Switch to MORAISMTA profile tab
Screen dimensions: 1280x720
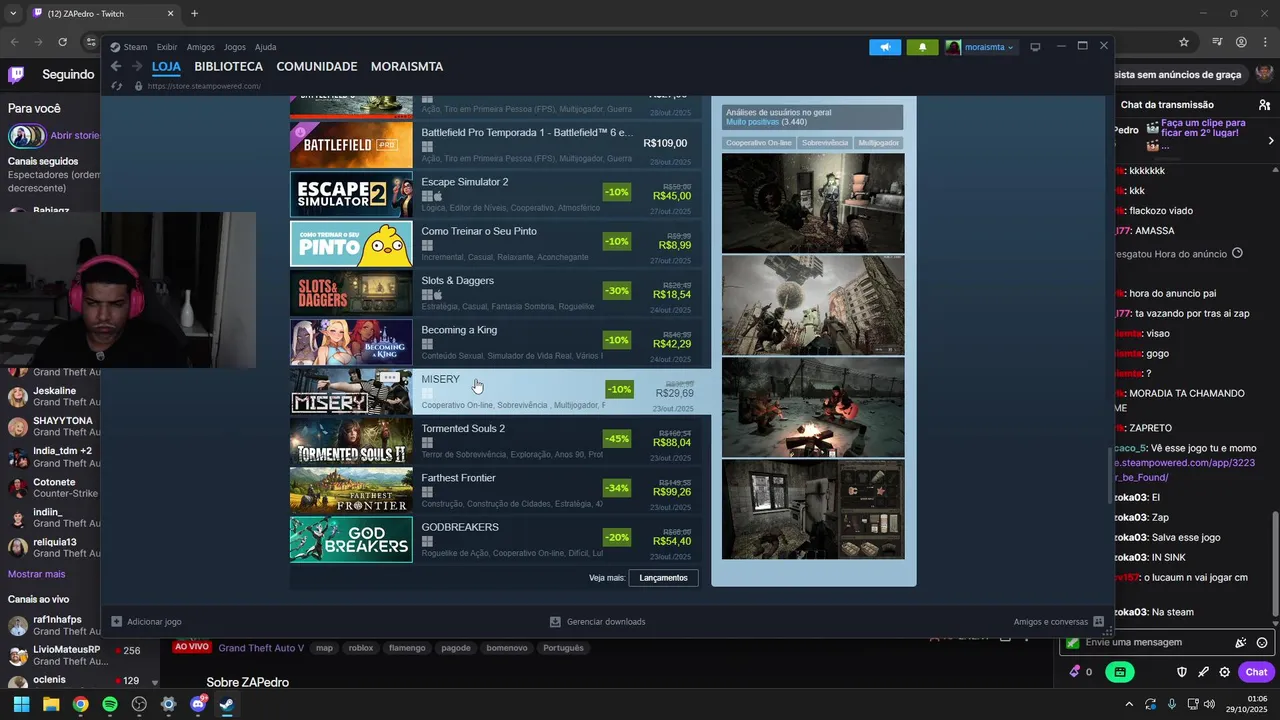click(x=407, y=66)
